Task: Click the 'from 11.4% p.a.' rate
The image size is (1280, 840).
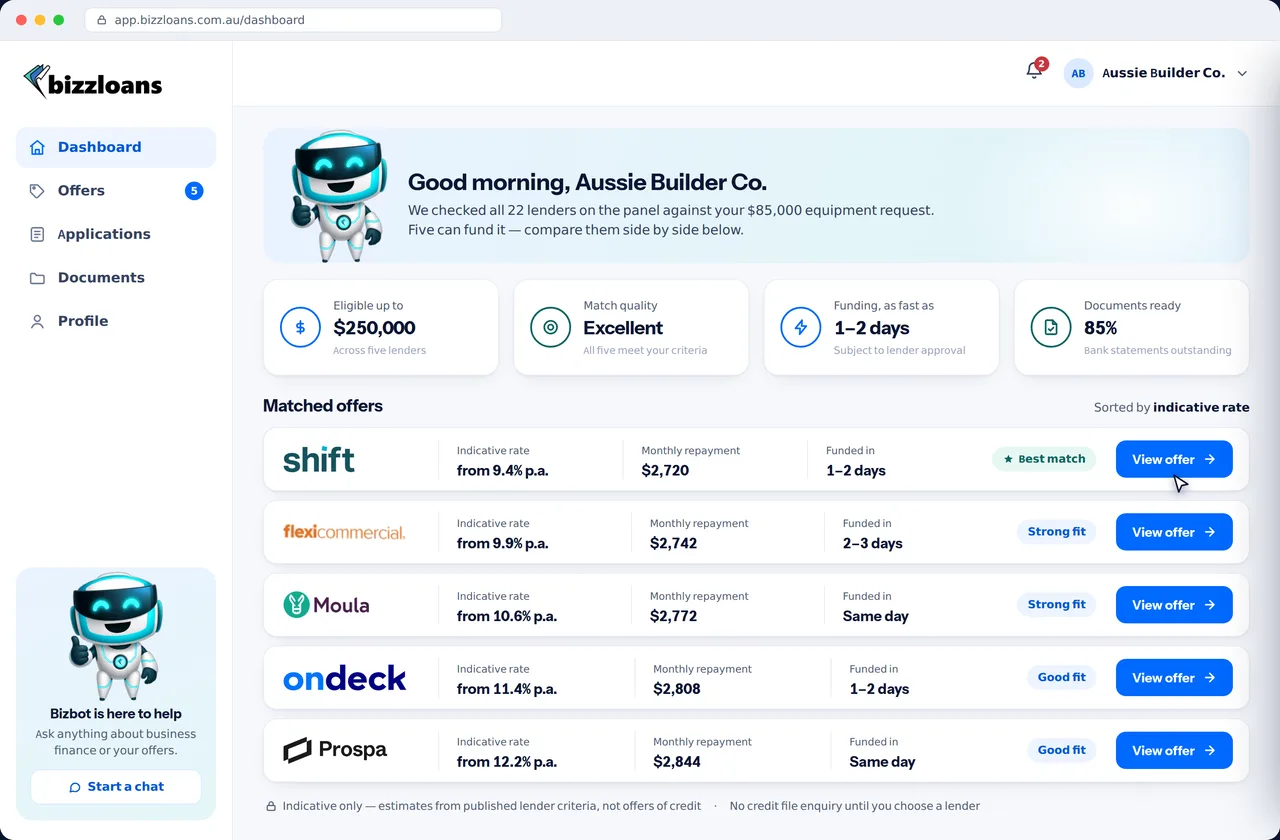Action: 507,689
